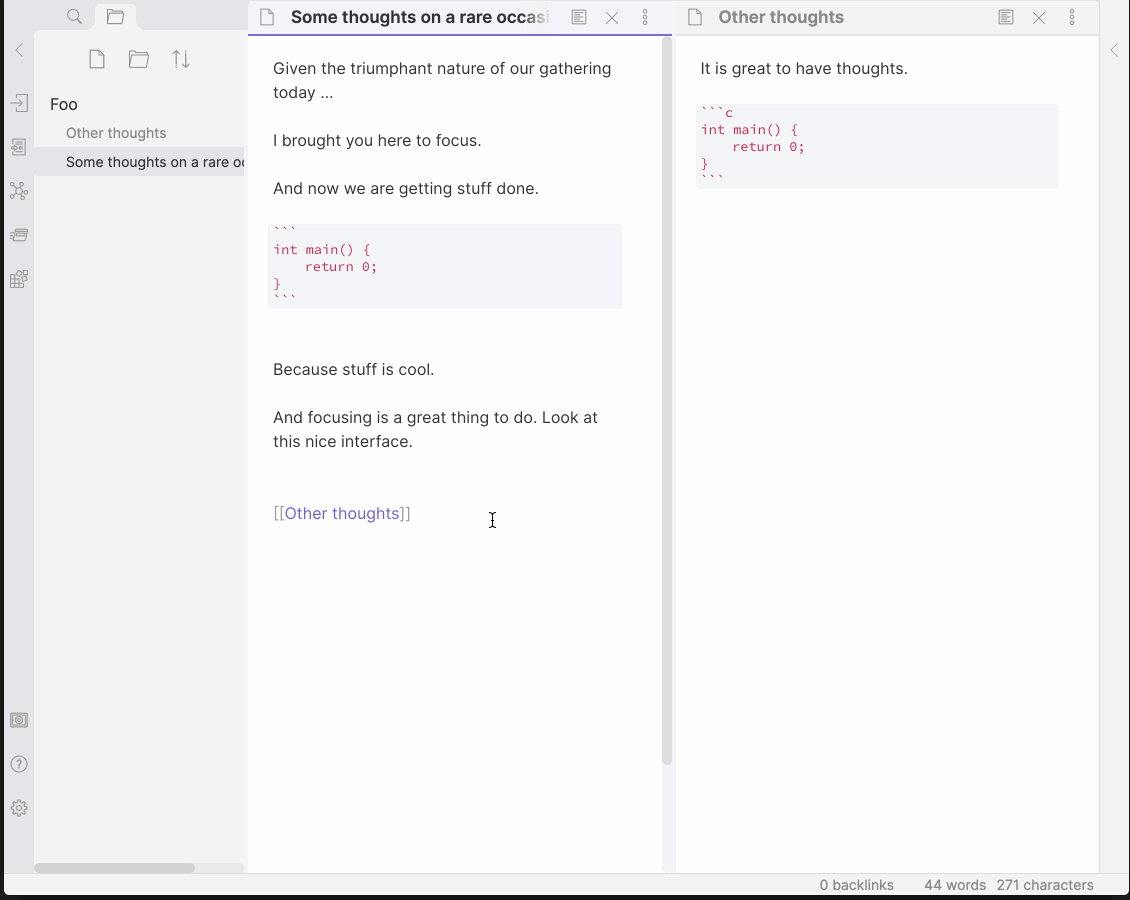1130x900 pixels.
Task: Open more options for 'Some thoughts' pane
Action: click(645, 17)
